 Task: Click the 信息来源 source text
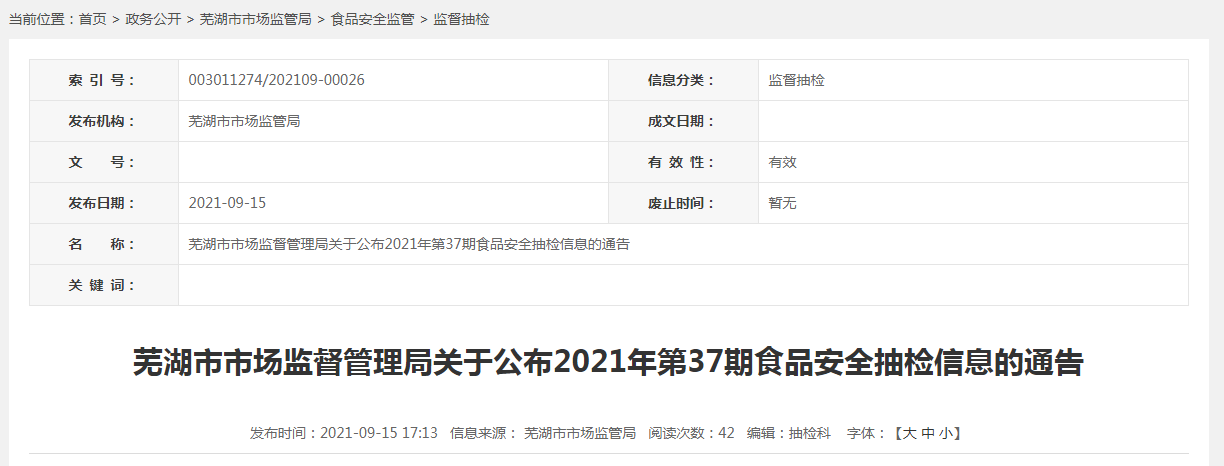tap(543, 433)
